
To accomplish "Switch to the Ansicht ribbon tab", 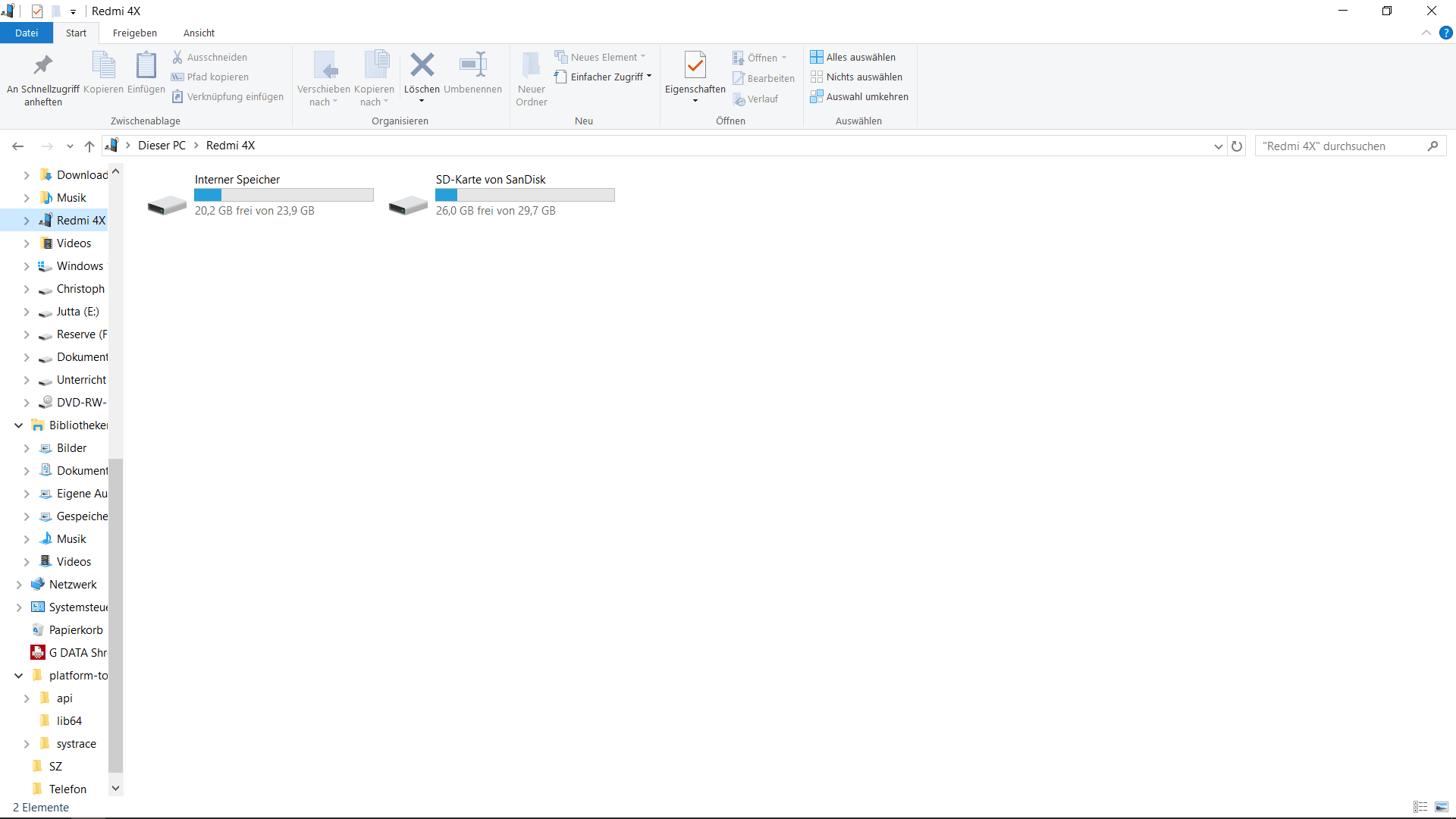I will pyautogui.click(x=199, y=33).
